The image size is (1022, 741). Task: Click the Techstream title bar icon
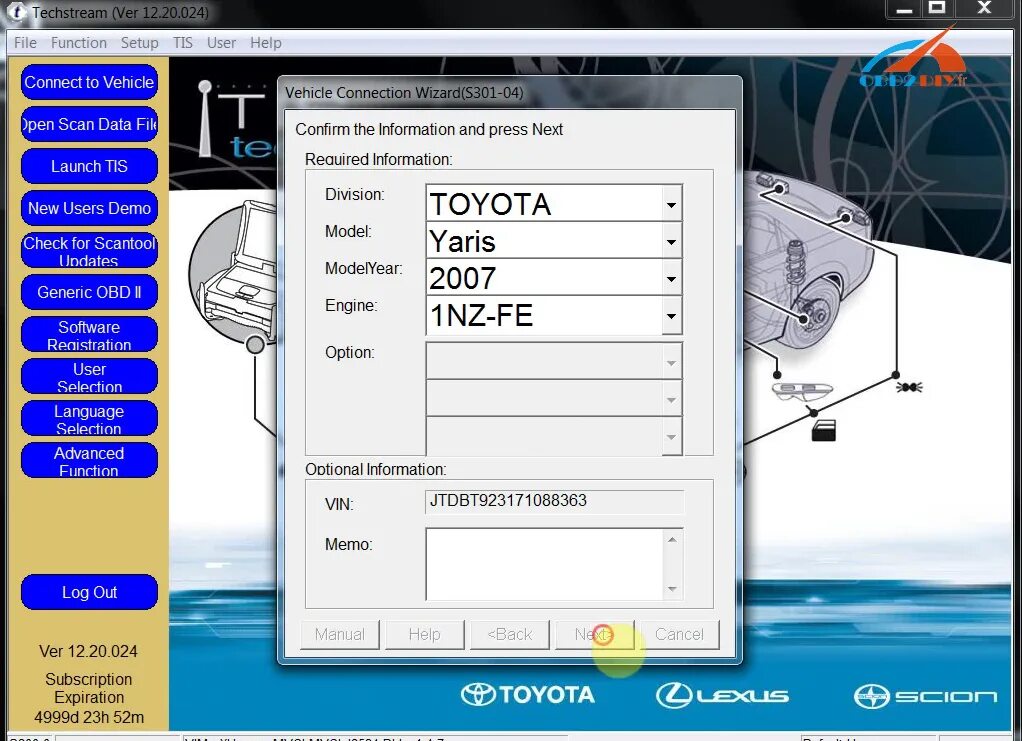(18, 12)
